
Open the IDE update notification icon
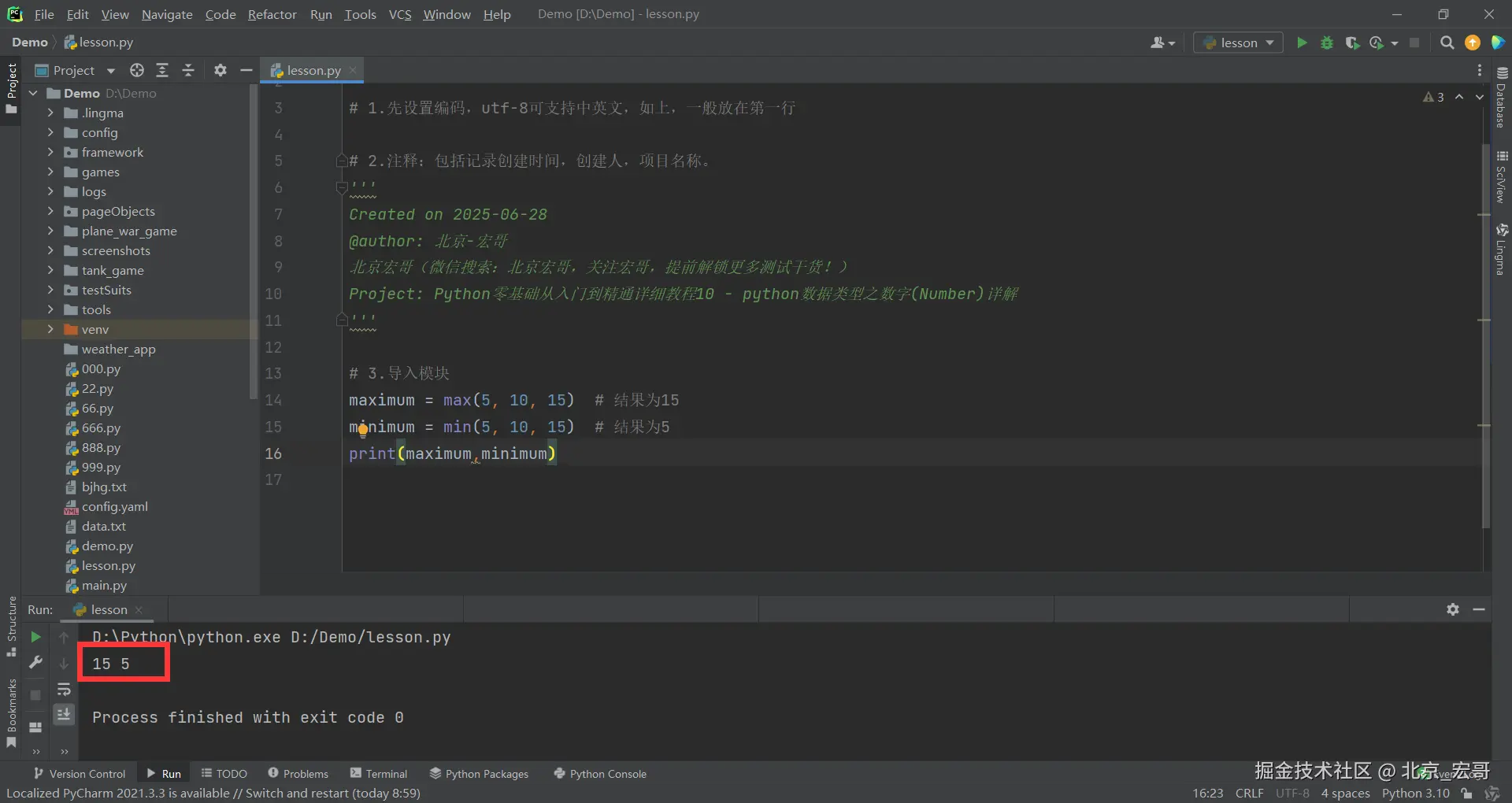(x=1473, y=43)
